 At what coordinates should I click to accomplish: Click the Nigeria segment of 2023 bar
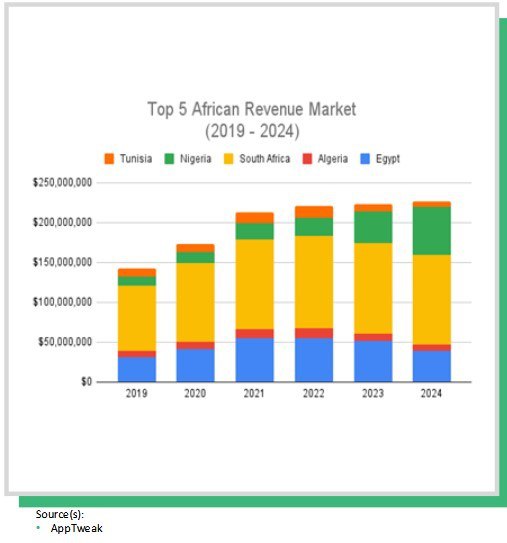(x=373, y=227)
